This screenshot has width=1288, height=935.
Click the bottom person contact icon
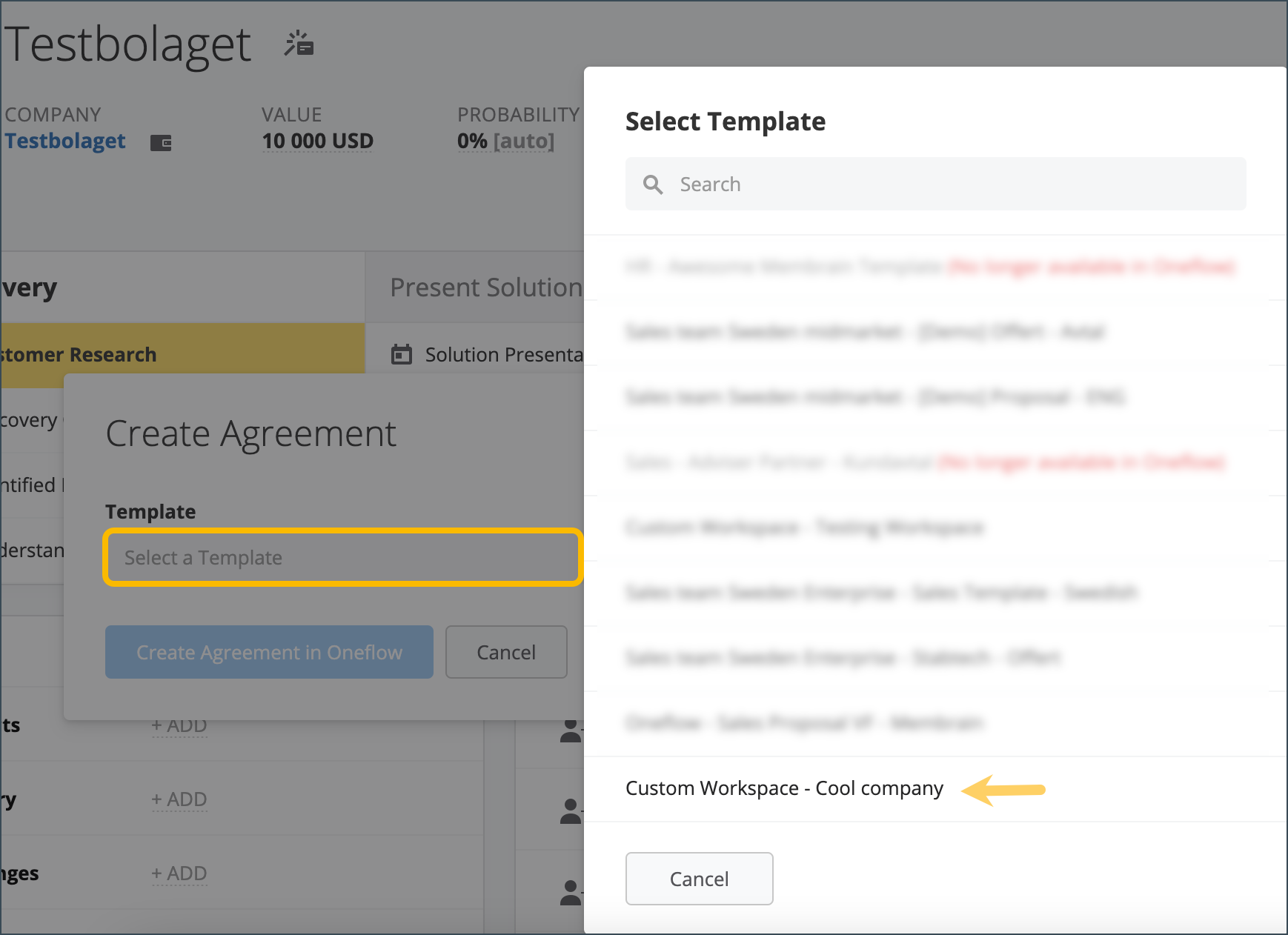tap(571, 892)
